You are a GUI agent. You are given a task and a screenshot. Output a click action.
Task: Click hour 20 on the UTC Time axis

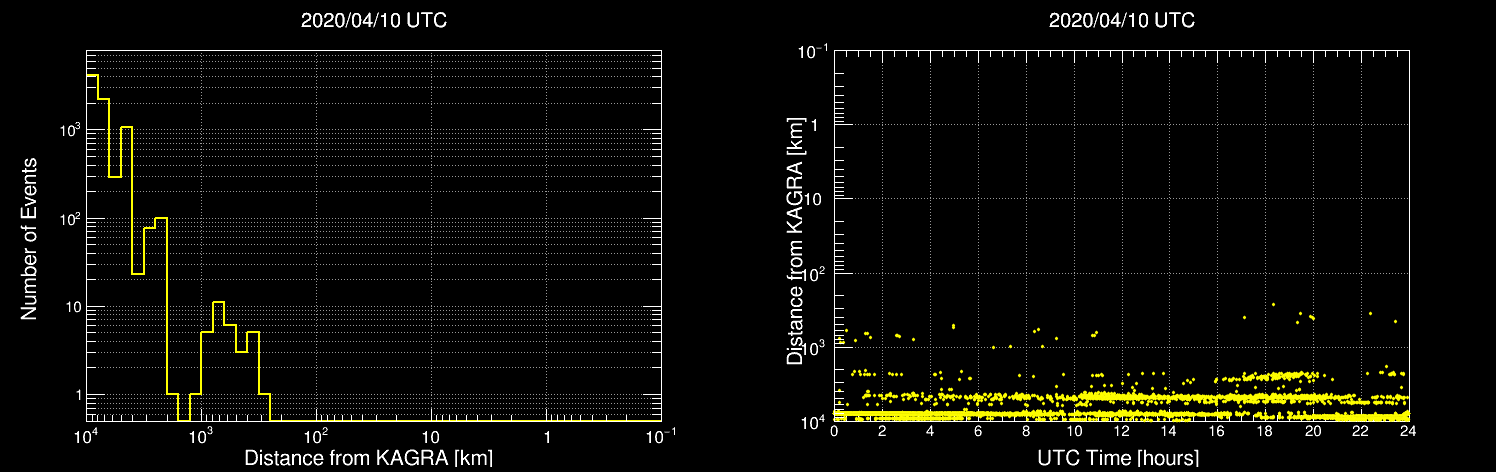click(x=1313, y=431)
